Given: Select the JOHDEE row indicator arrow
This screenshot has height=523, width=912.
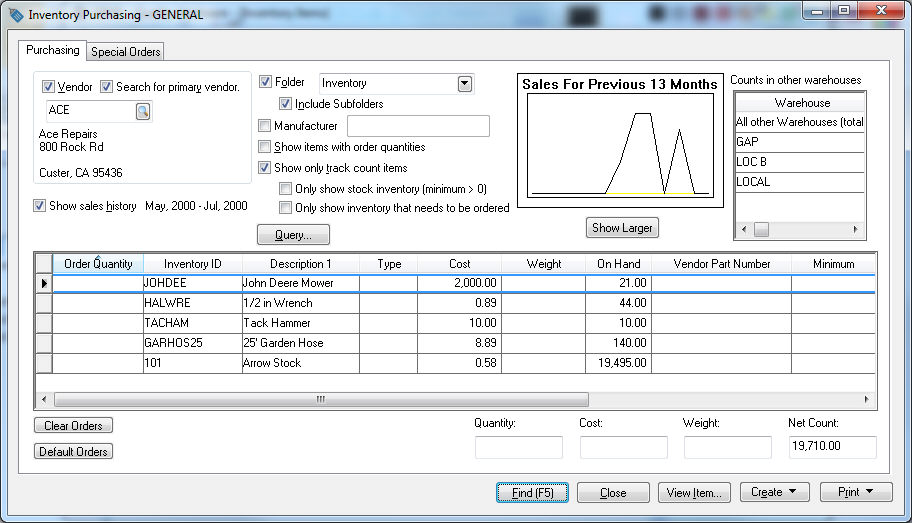Looking at the screenshot, I should 43,283.
